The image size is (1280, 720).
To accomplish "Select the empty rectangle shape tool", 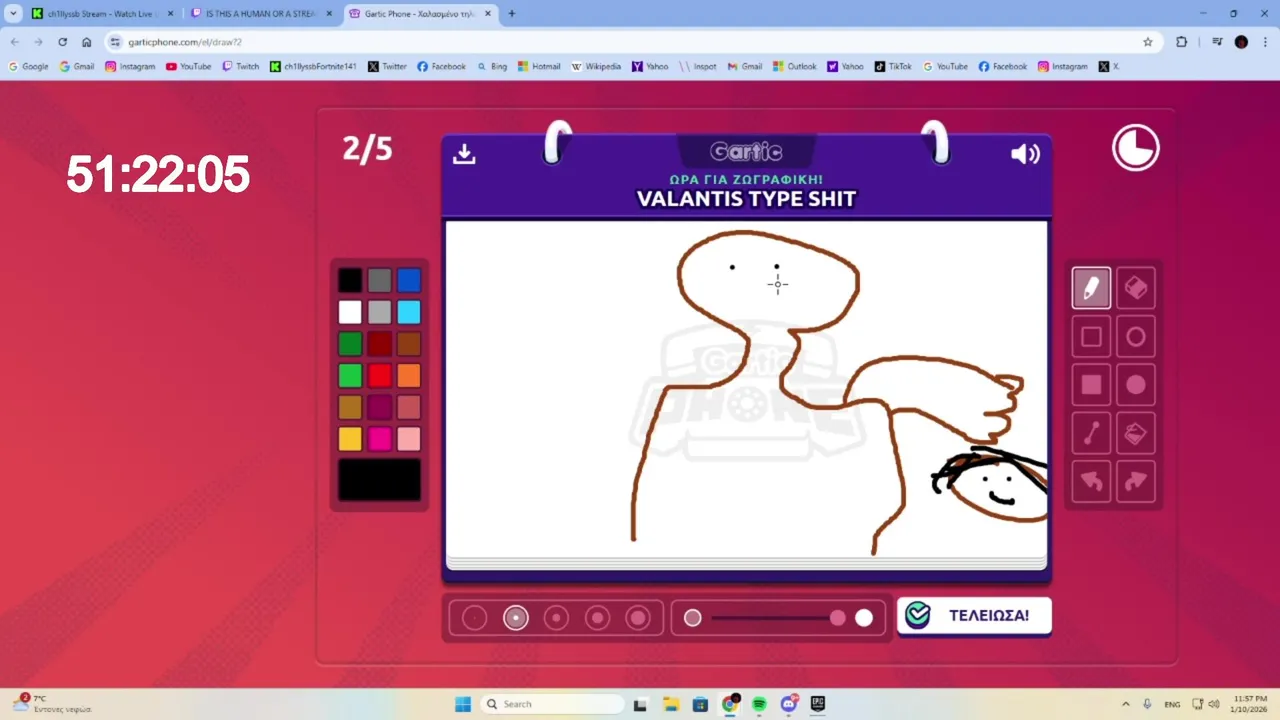I will (1091, 337).
